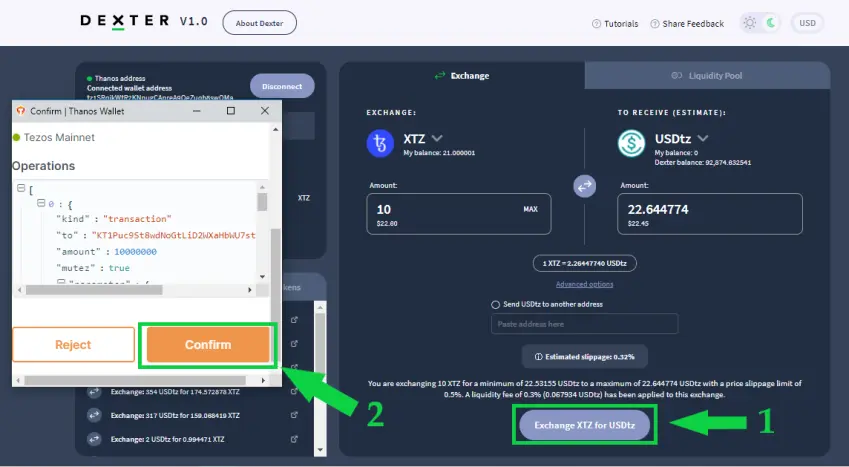Close the Thanos Wallet confirm window
Screen dimensions: 849x467
pyautogui.click(x=265, y=111)
